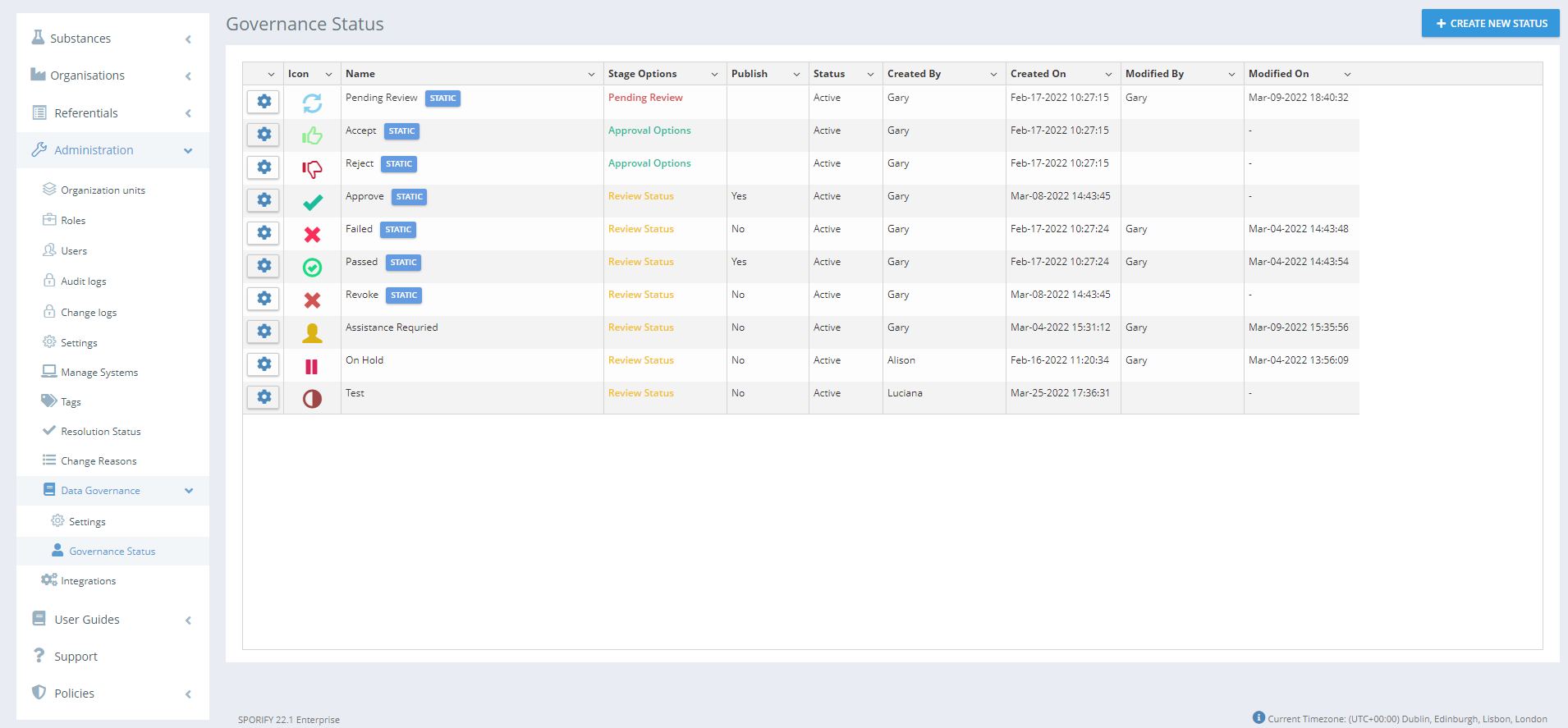Screen dimensions: 1568x728
Task: Click the thumbs-up icon for Accept
Action: click(312, 135)
